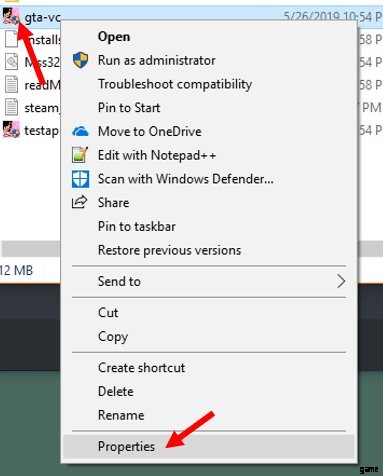Select Cut from the context menu

pos(108,313)
